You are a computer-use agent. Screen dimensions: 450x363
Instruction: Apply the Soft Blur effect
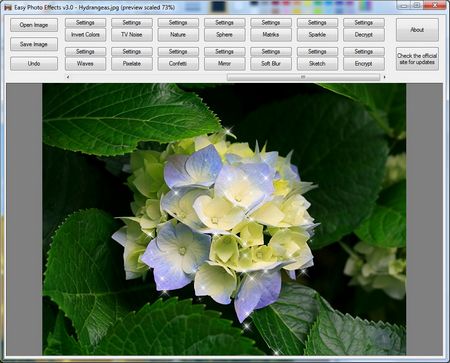pos(271,64)
